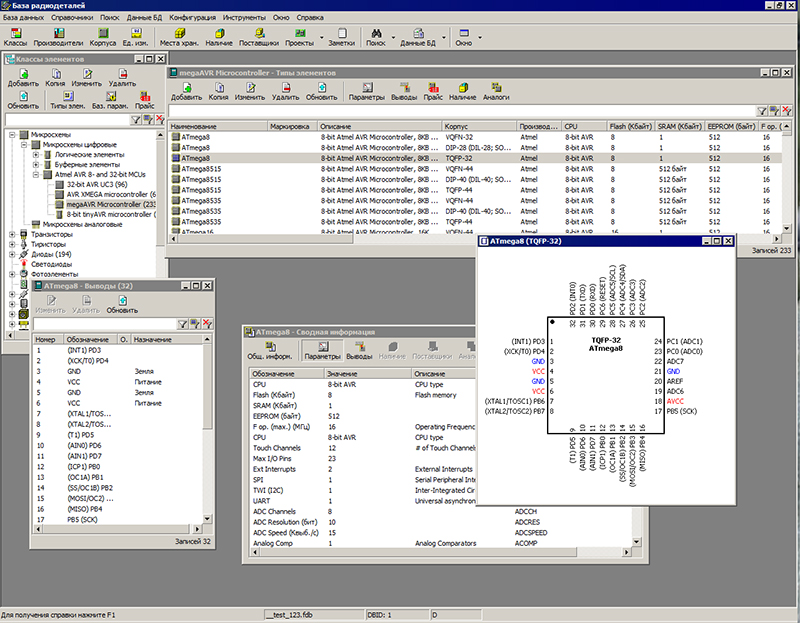Select Параметры tab in Сводная информация
The height and width of the screenshot is (623, 800).
click(322, 351)
